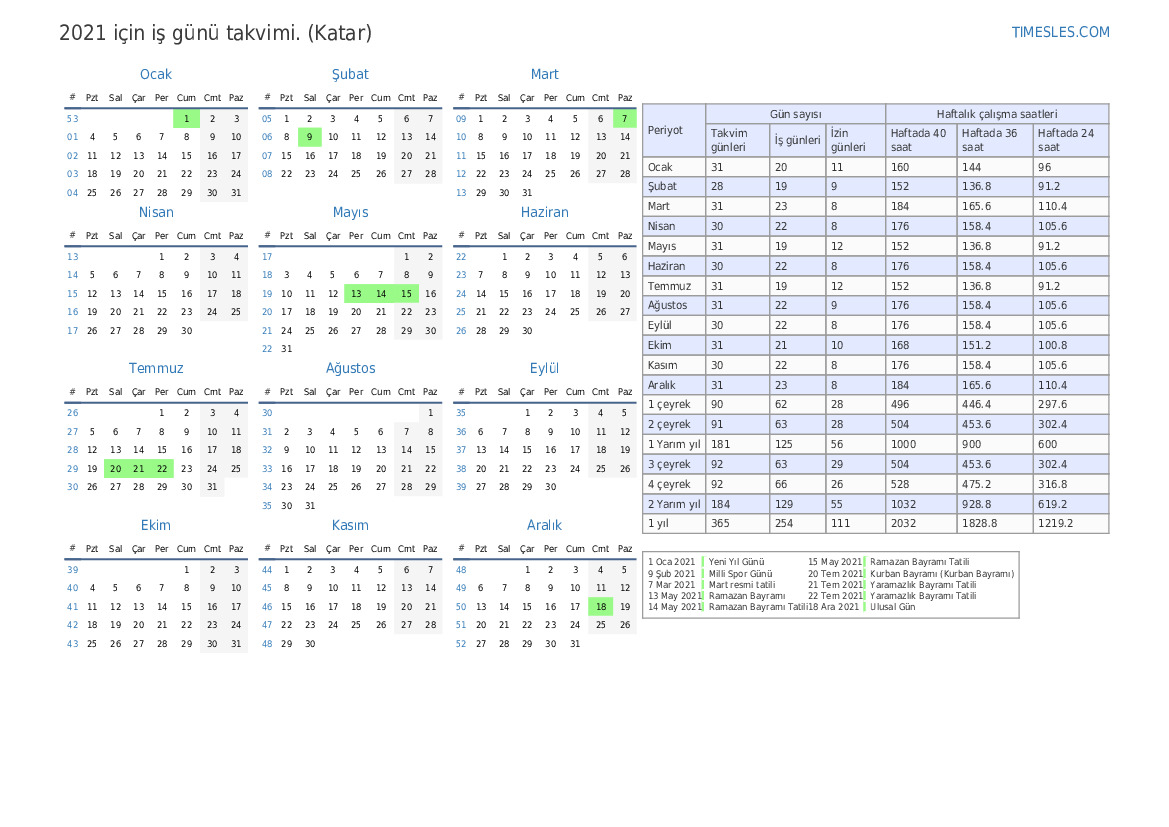Click the '20 Tem 2021' date in the legend

(835, 574)
